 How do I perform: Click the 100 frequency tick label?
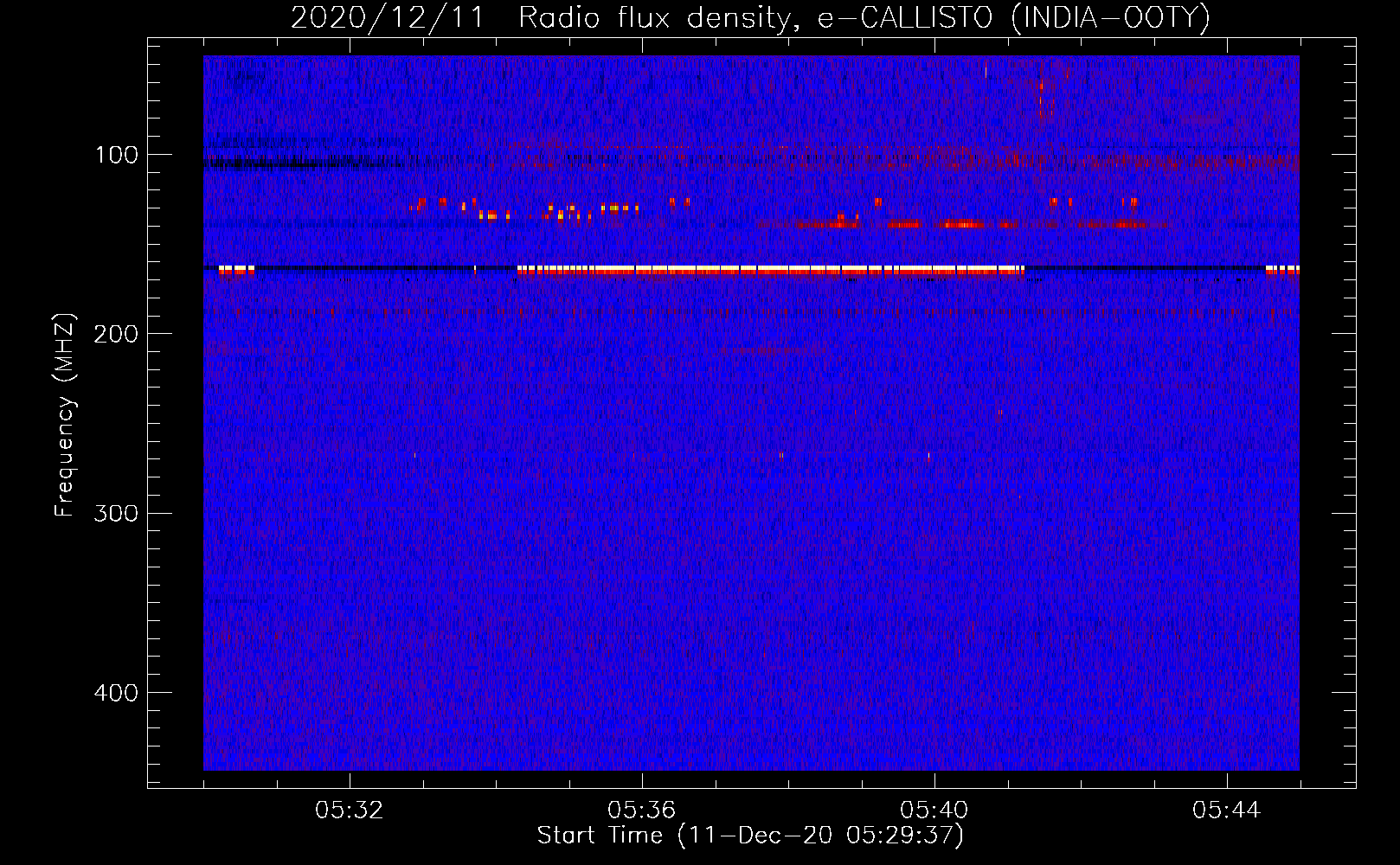coord(116,156)
